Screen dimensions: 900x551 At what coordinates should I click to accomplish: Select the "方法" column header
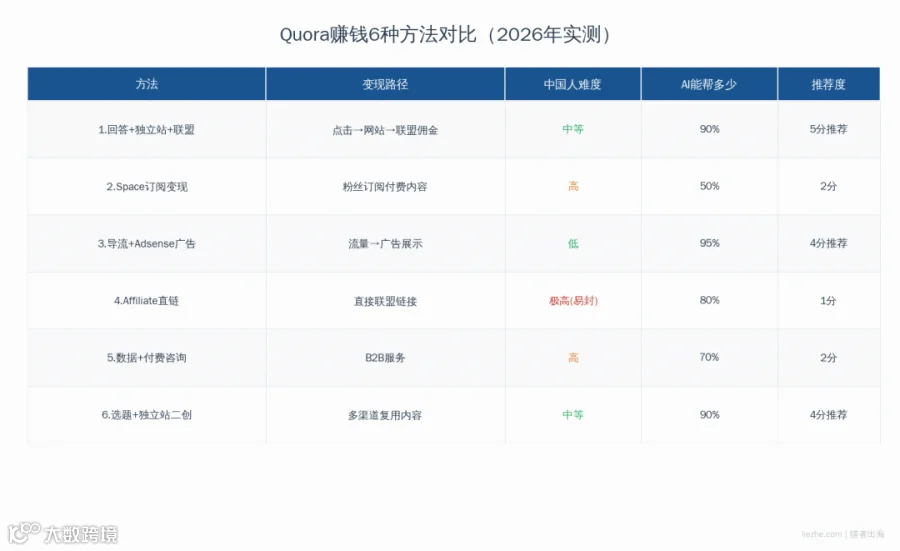pyautogui.click(x=146, y=84)
